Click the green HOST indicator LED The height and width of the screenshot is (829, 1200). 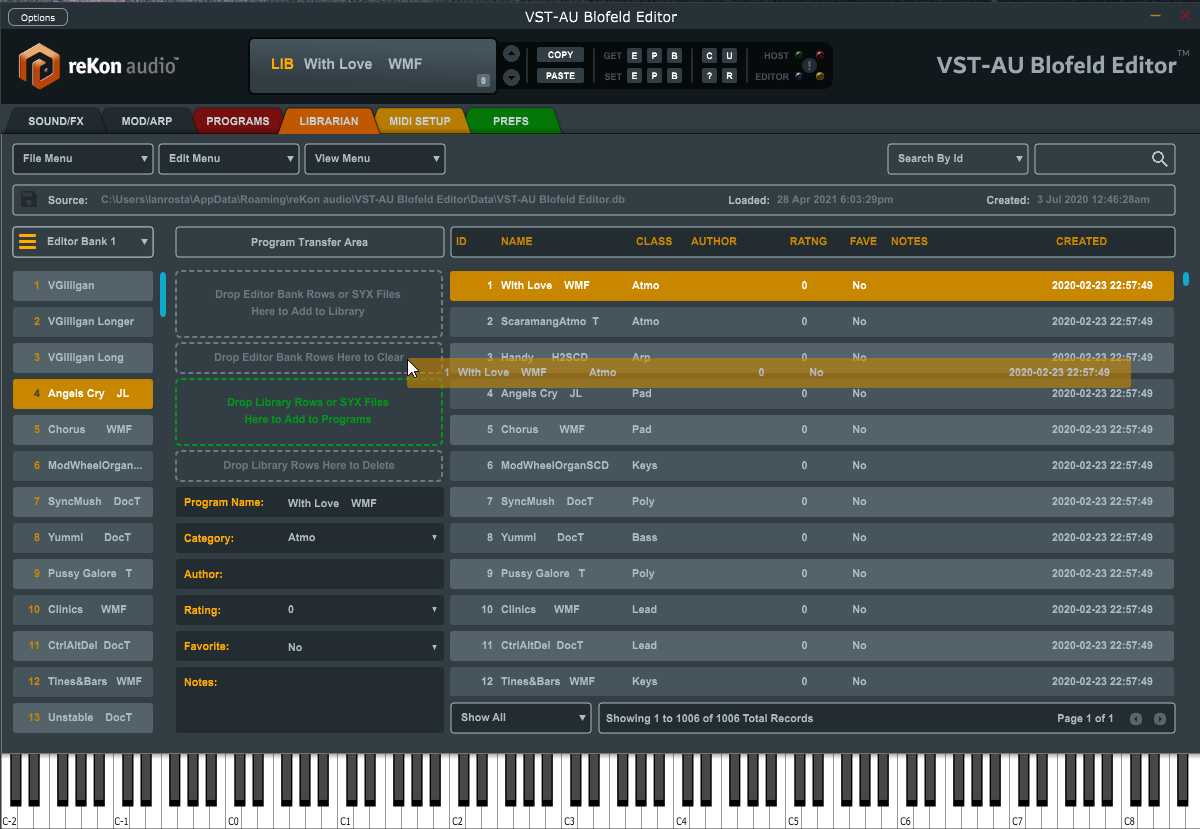tap(799, 55)
